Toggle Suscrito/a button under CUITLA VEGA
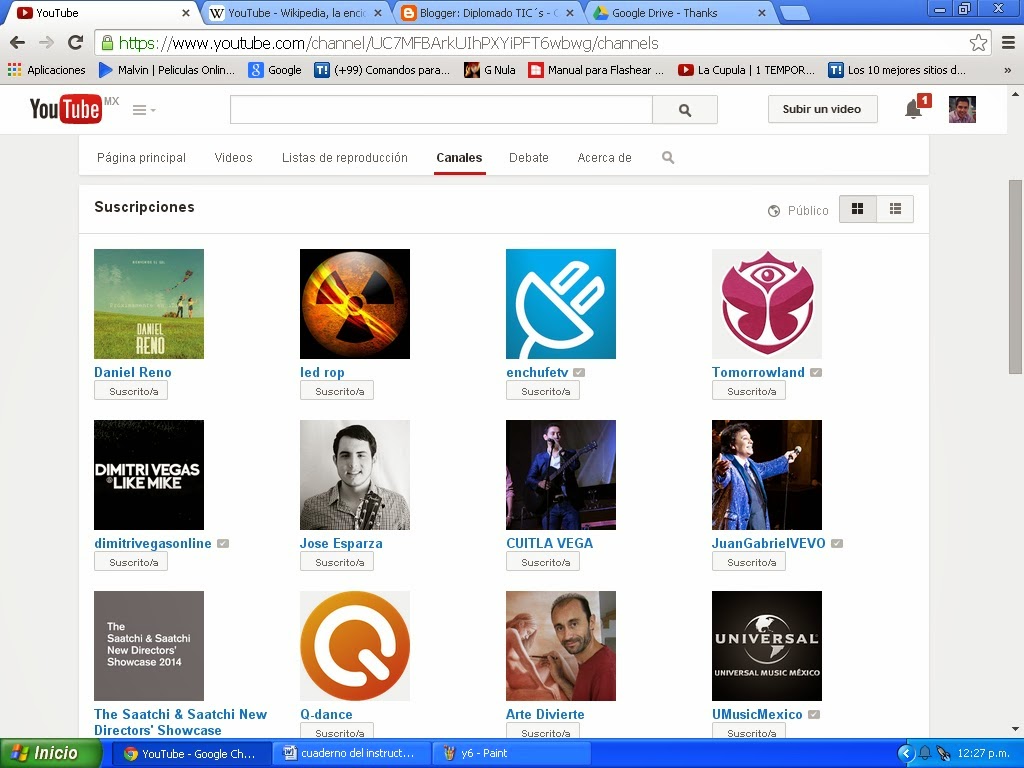The height and width of the screenshot is (768, 1024). tap(543, 562)
